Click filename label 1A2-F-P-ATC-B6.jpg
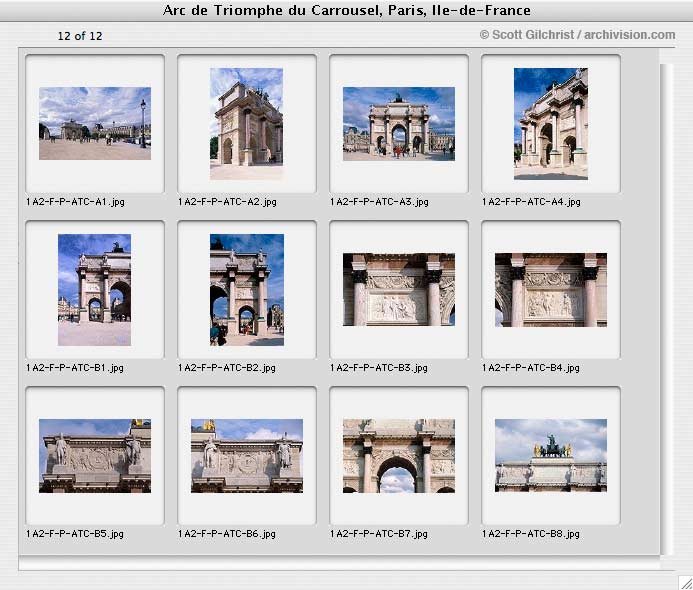 pos(227,534)
